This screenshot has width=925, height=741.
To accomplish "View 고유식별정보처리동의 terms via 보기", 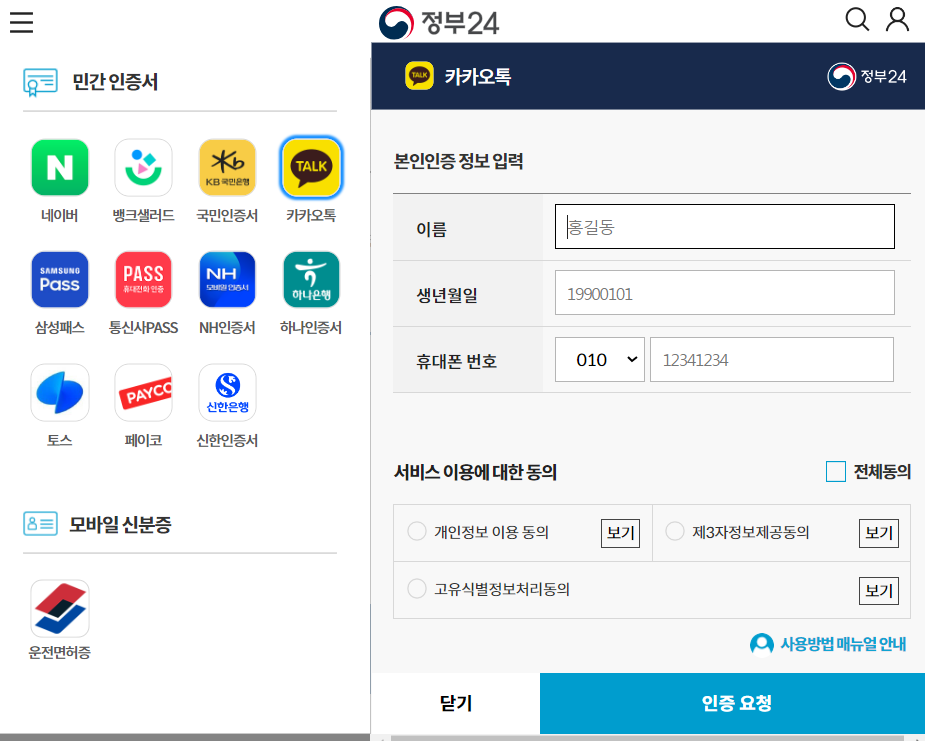I will pos(878,591).
